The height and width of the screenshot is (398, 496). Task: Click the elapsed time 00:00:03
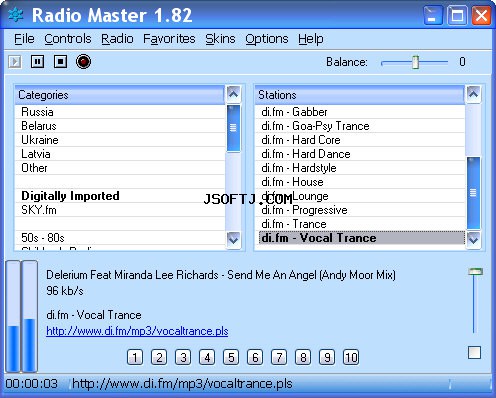31,384
